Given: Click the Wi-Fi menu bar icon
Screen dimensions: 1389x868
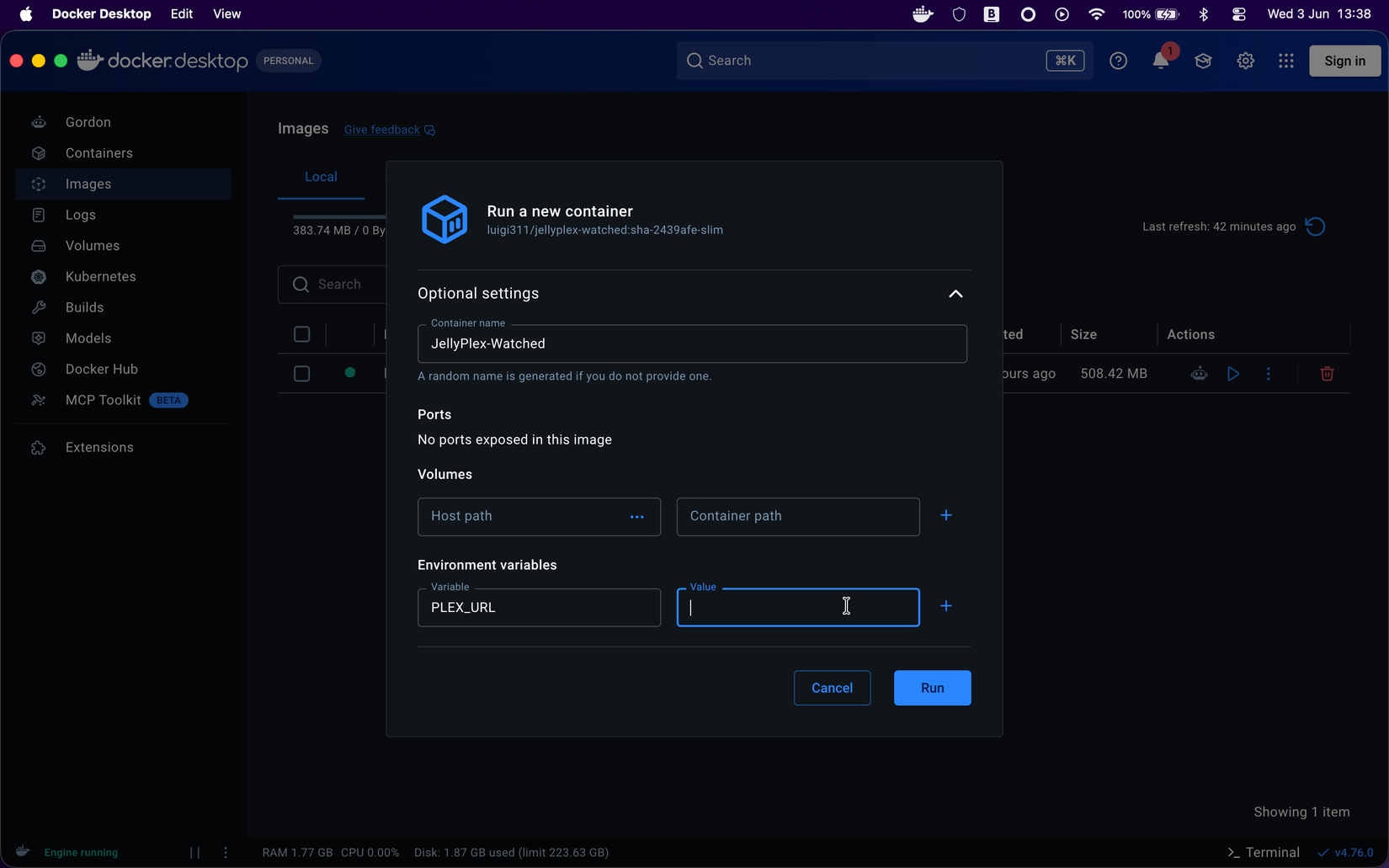Looking at the screenshot, I should point(1096,14).
